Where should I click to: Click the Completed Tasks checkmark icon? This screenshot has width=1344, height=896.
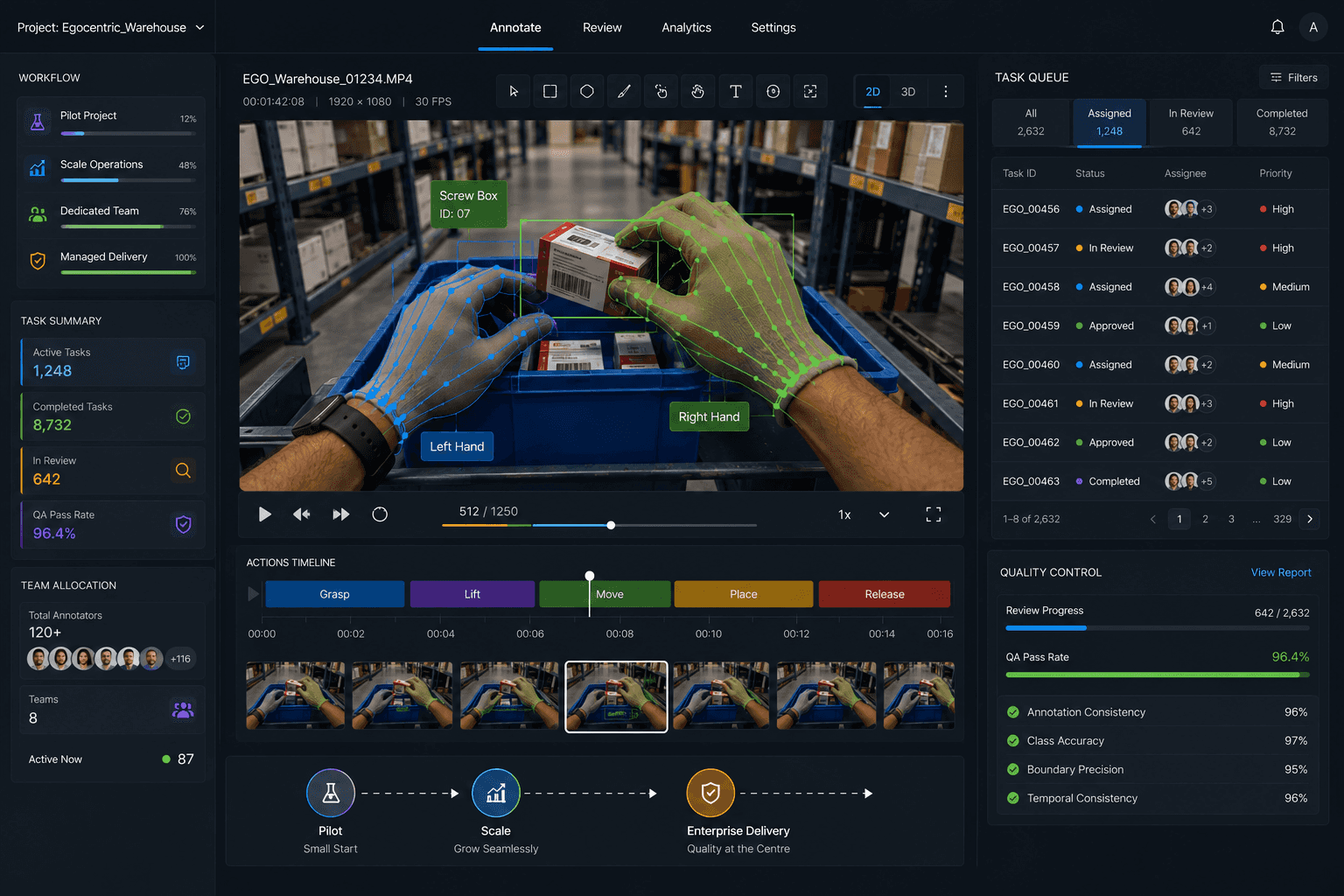(183, 416)
